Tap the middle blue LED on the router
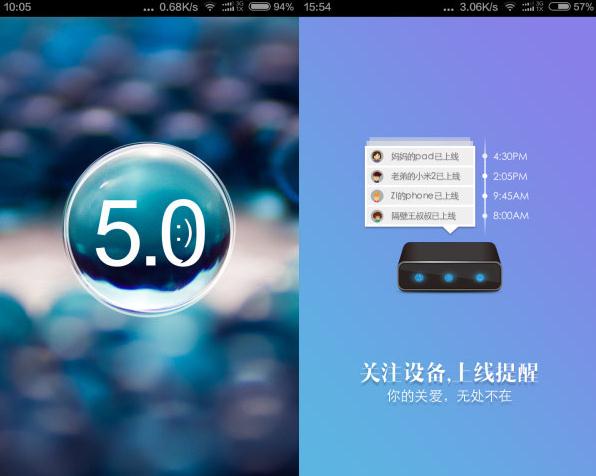The image size is (596, 476). point(449,277)
